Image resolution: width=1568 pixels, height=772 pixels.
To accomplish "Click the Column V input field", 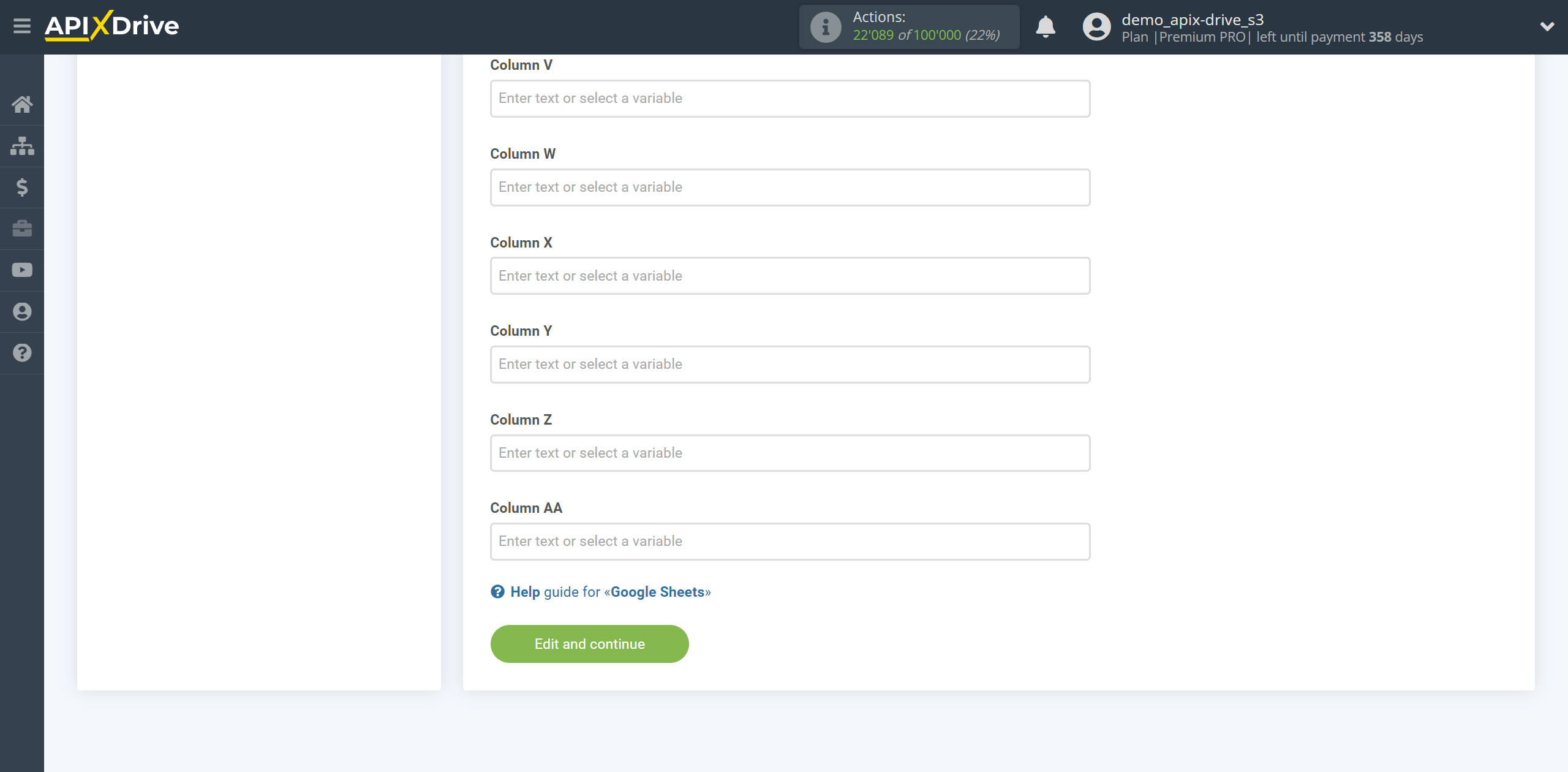I will click(790, 98).
